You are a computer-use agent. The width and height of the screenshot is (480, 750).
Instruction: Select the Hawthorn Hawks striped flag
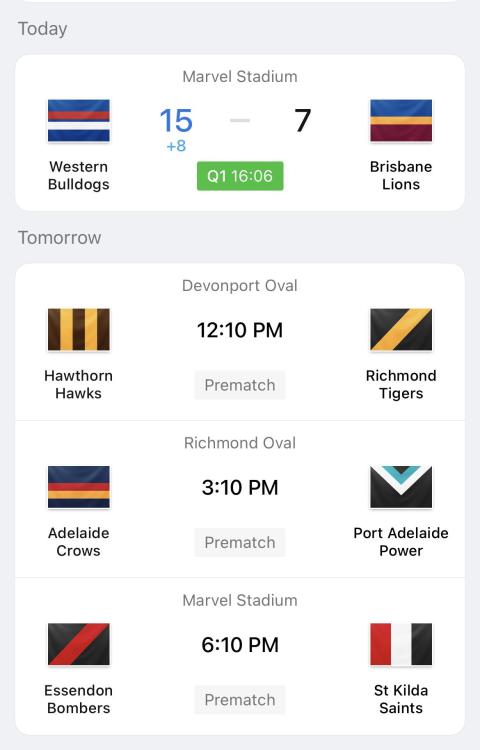pos(79,330)
